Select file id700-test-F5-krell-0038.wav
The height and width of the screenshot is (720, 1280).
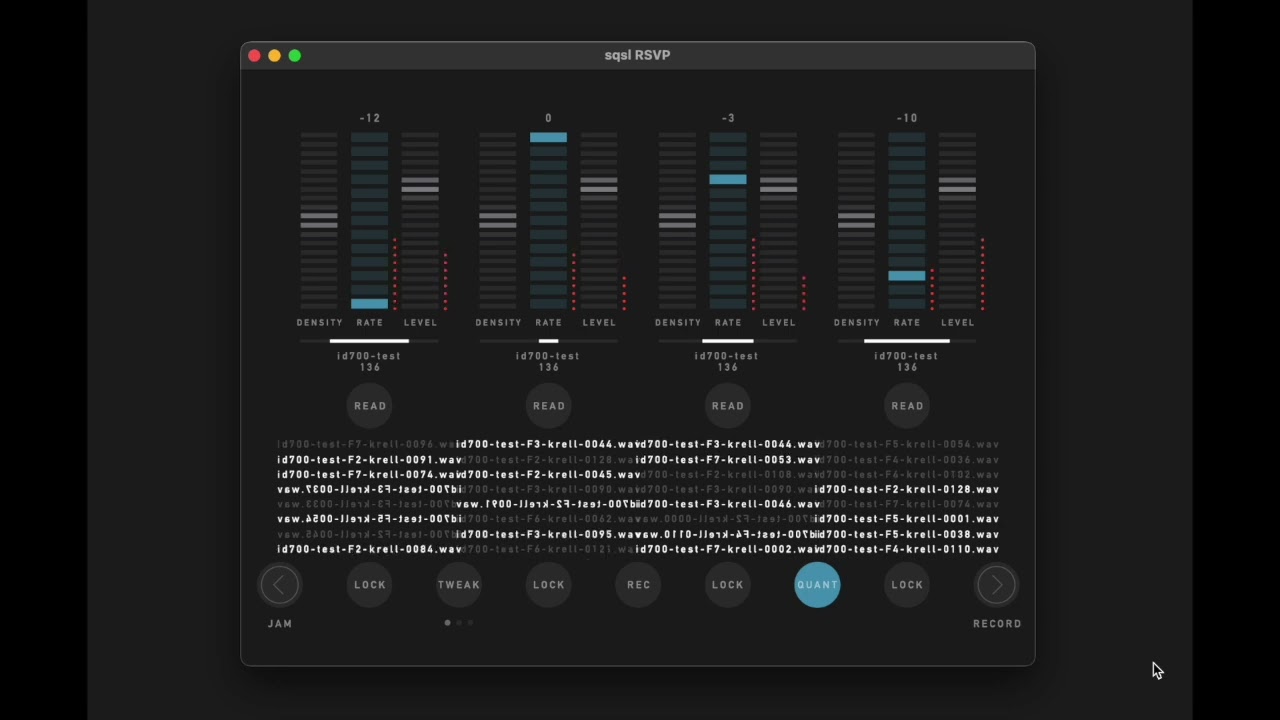pos(907,534)
